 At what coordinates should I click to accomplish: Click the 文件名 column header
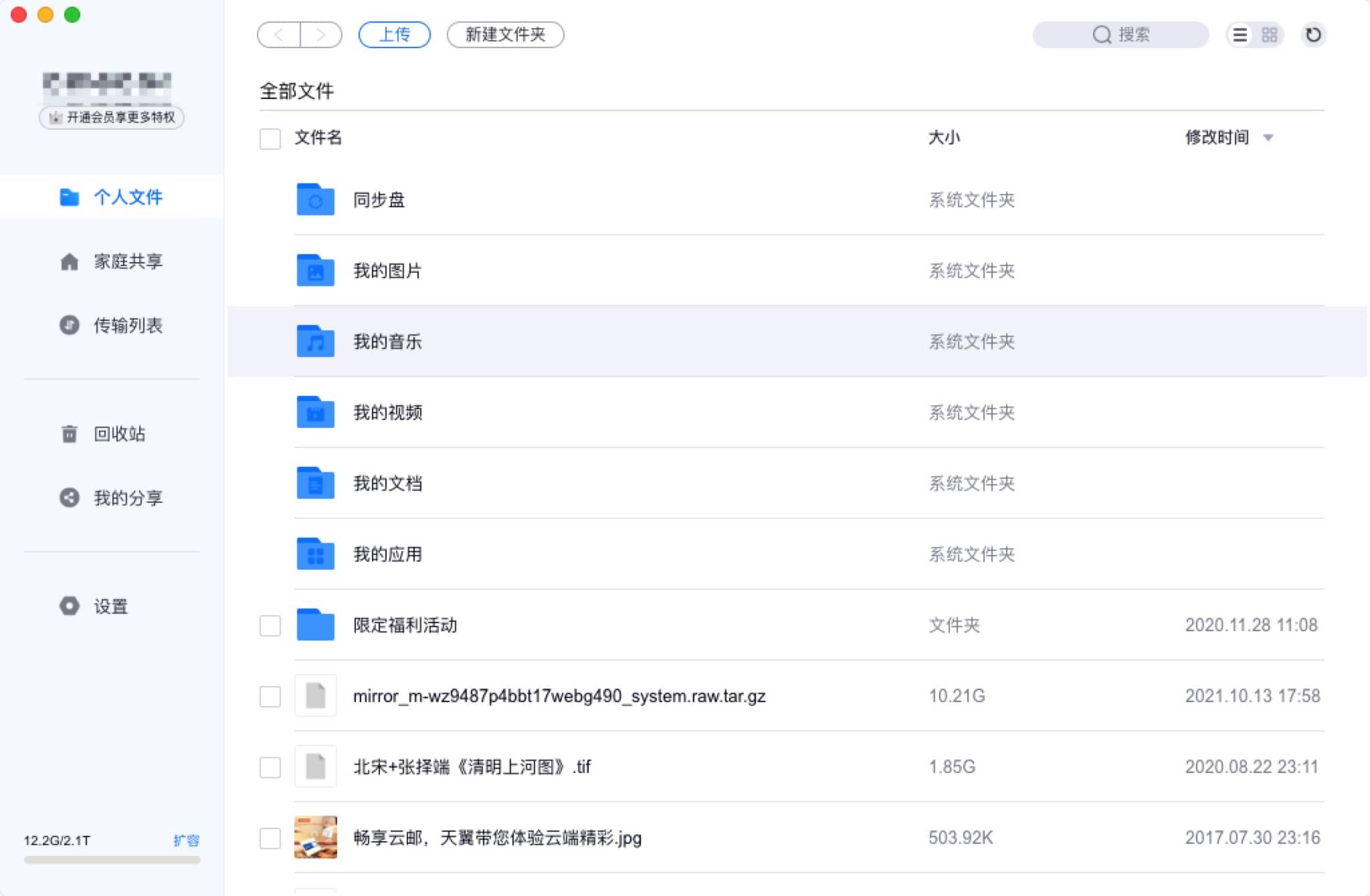pos(318,138)
